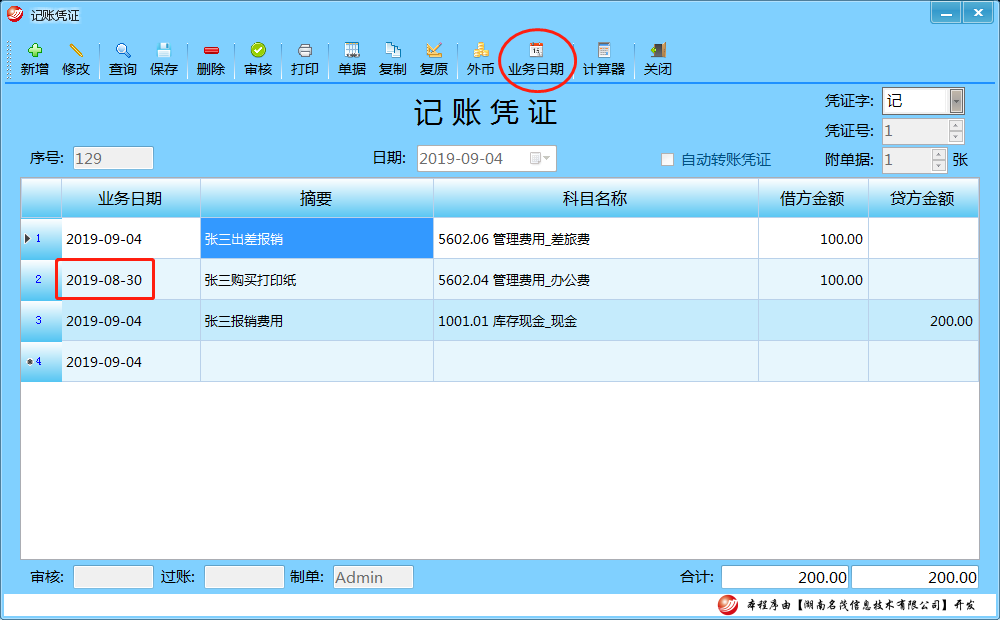This screenshot has width=1000, height=620.
Task: Close the 记账凭证 window with X
Action: [x=977, y=13]
